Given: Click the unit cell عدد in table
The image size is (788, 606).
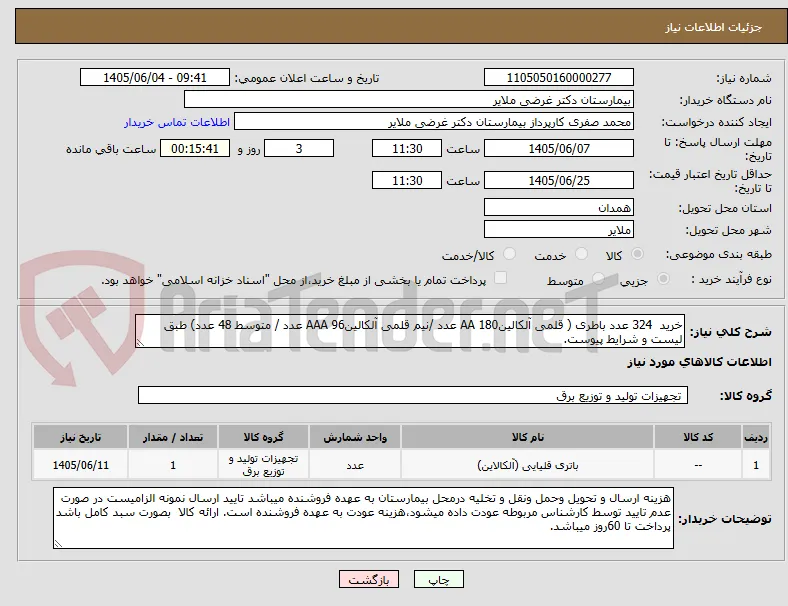Looking at the screenshot, I should point(355,465).
